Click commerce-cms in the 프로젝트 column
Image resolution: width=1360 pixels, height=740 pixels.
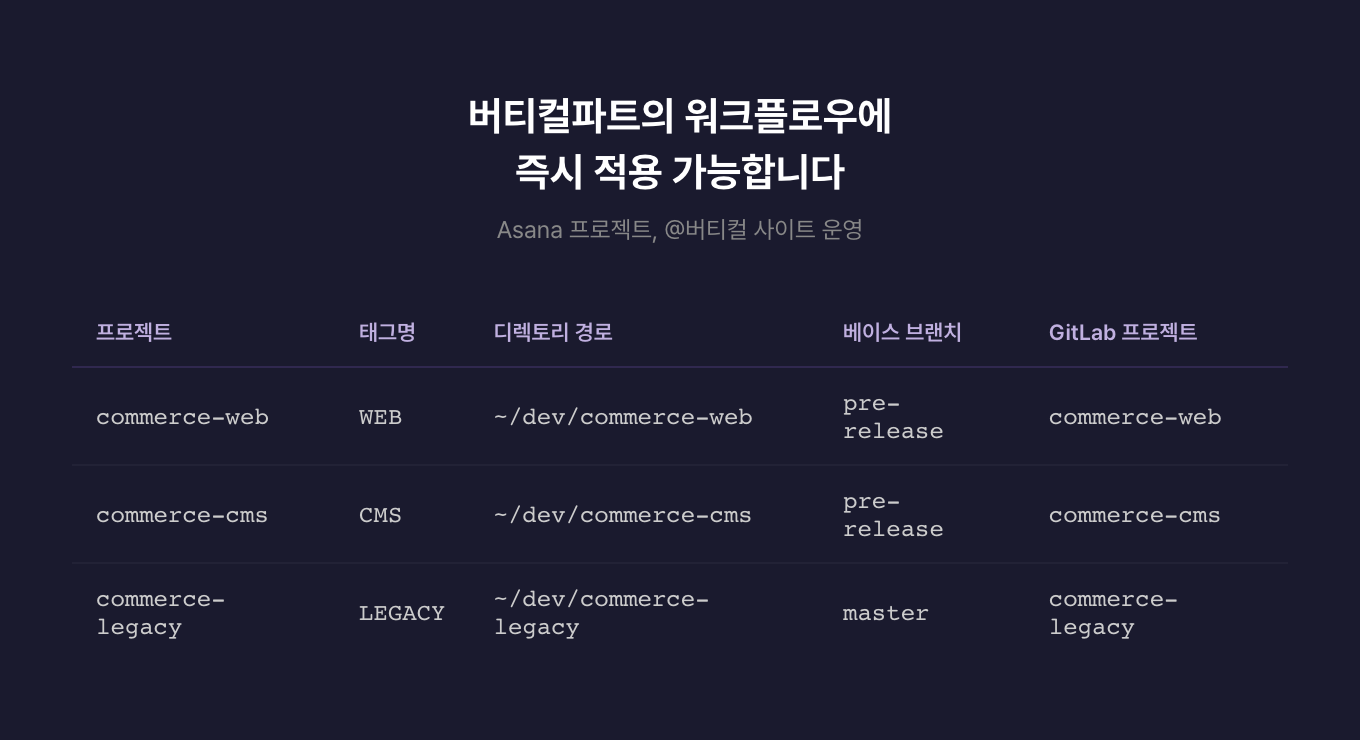pyautogui.click(x=182, y=515)
